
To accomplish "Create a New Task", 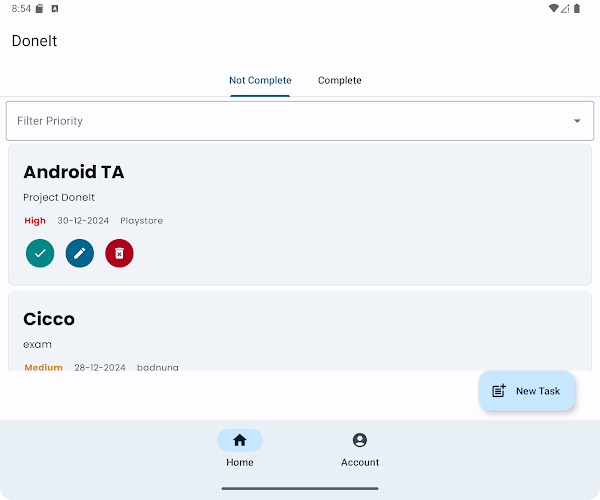I will [x=527, y=391].
